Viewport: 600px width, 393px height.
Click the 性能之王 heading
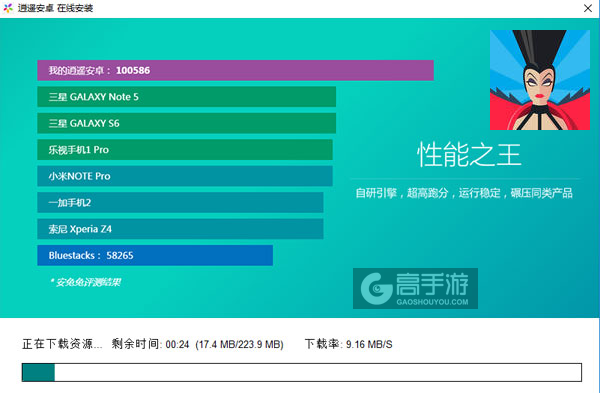469,155
